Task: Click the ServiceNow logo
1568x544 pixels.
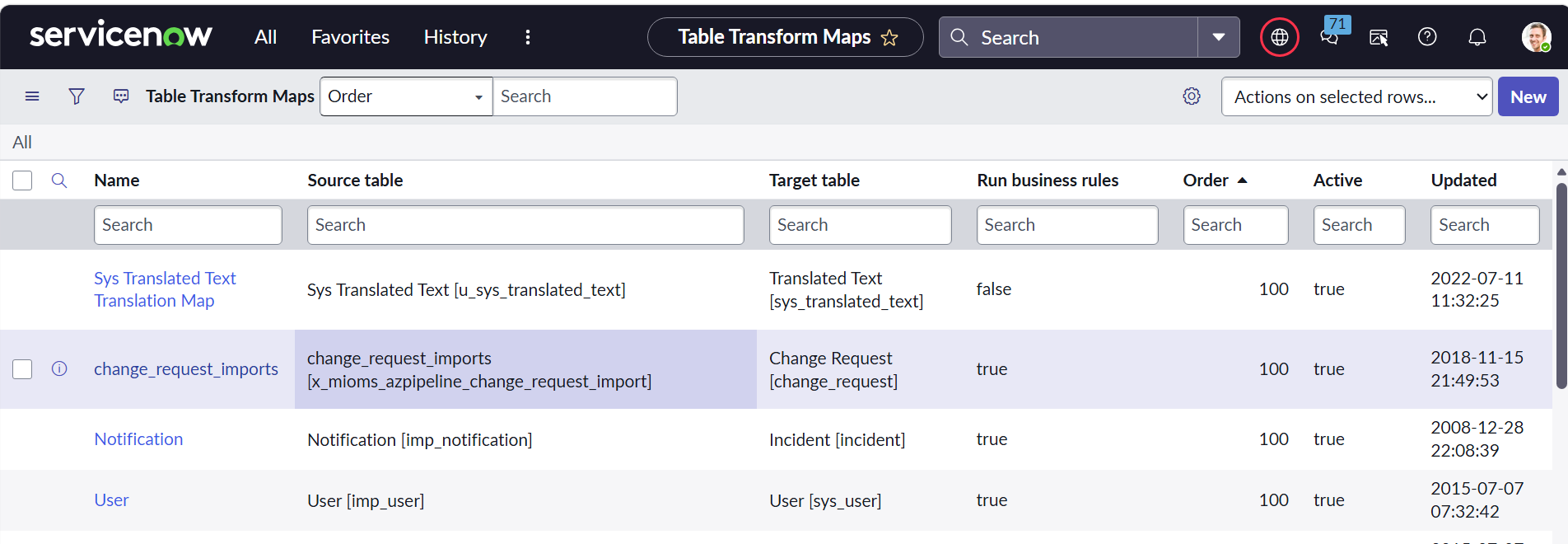Action: tap(121, 35)
